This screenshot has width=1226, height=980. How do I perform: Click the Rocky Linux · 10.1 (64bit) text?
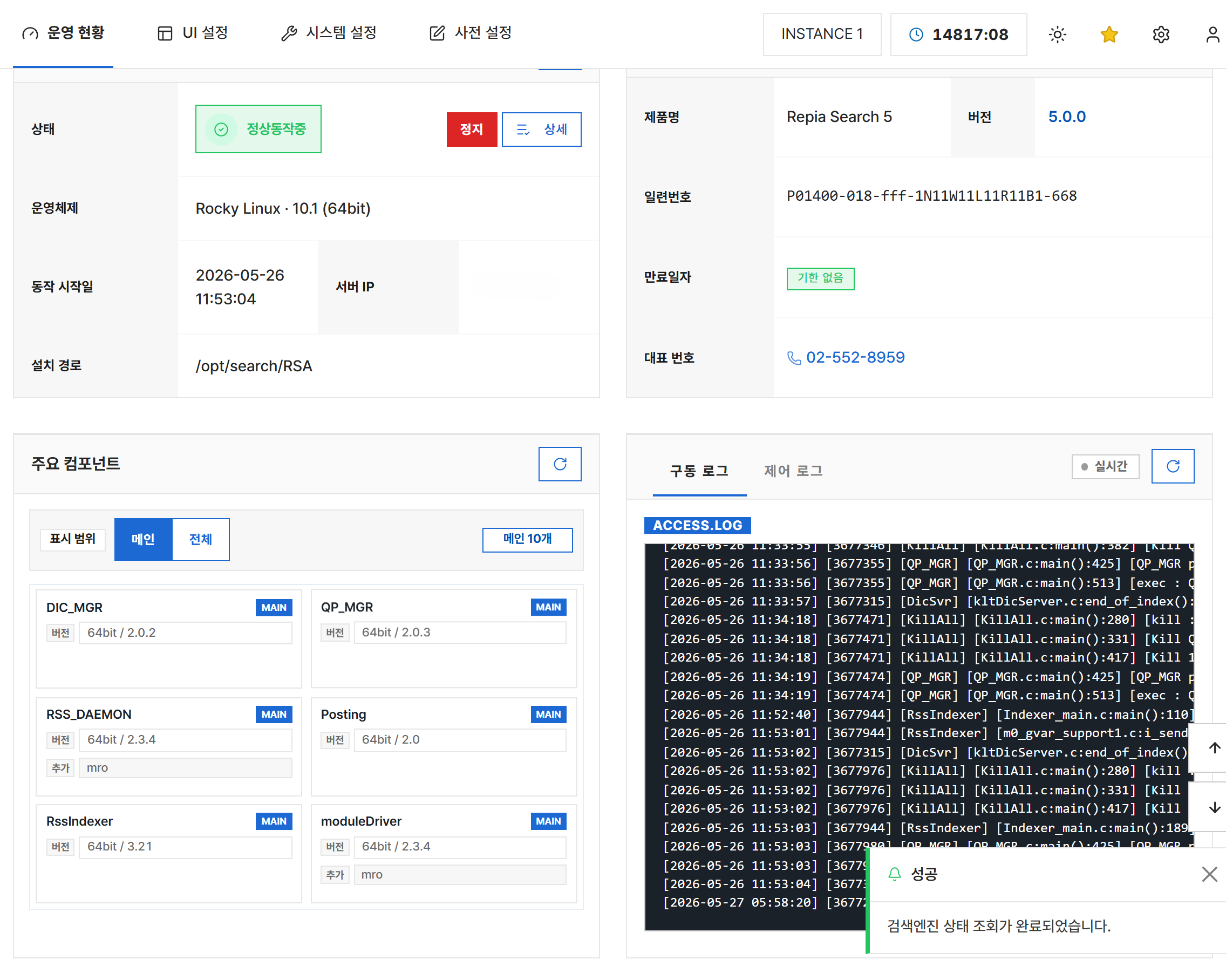point(283,208)
